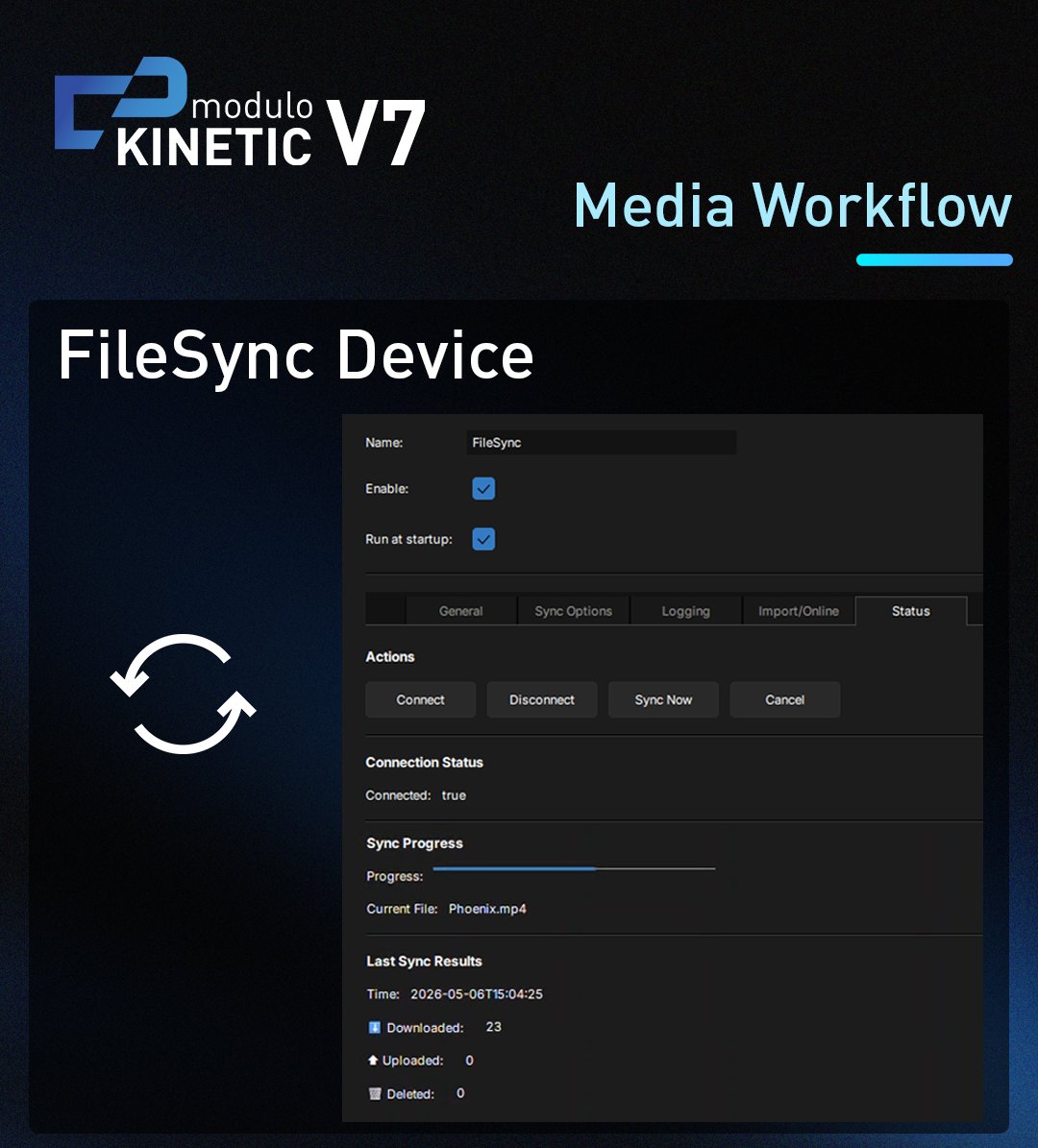Open the Import/Online tab

pos(799,611)
